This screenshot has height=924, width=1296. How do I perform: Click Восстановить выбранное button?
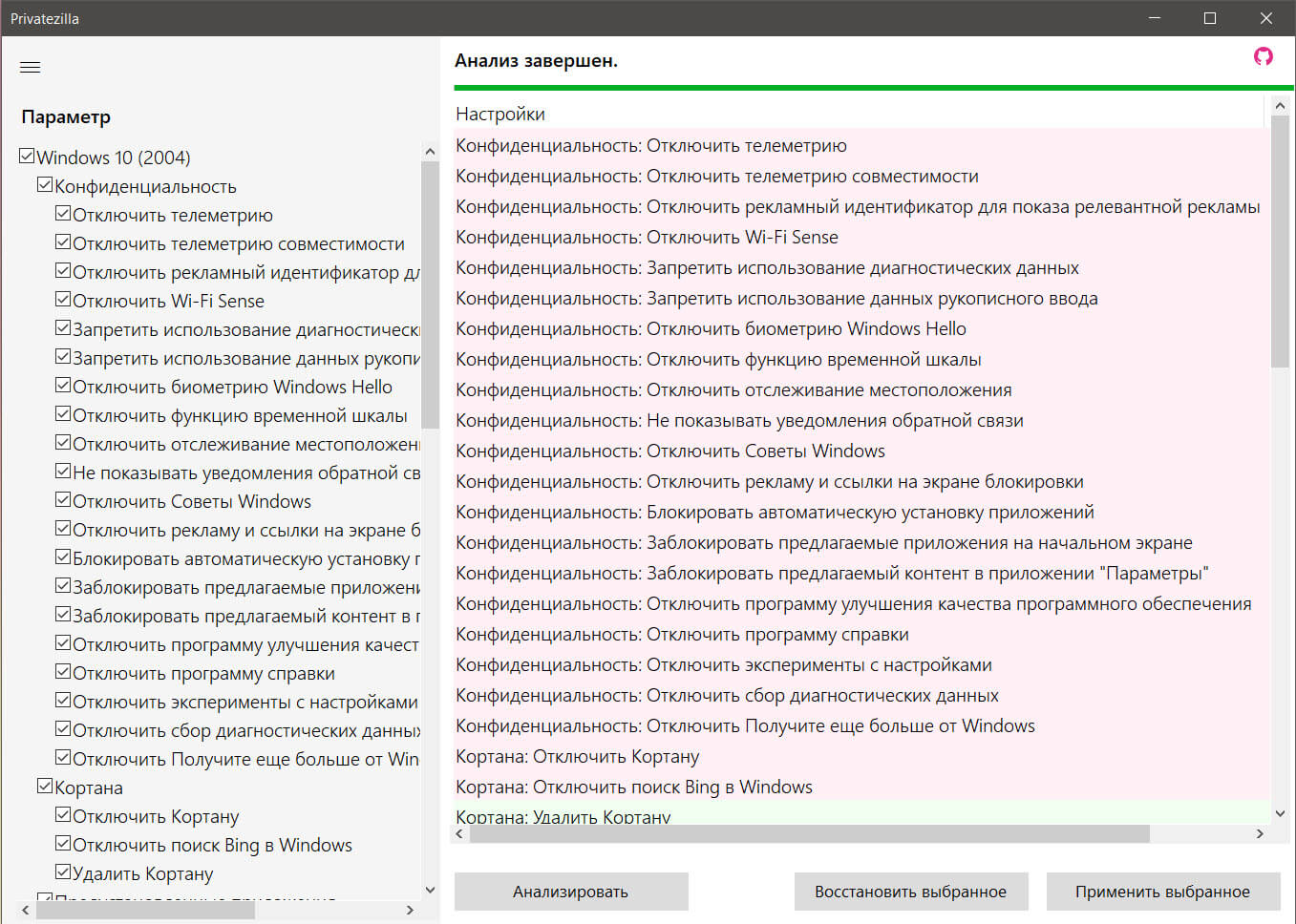911,892
